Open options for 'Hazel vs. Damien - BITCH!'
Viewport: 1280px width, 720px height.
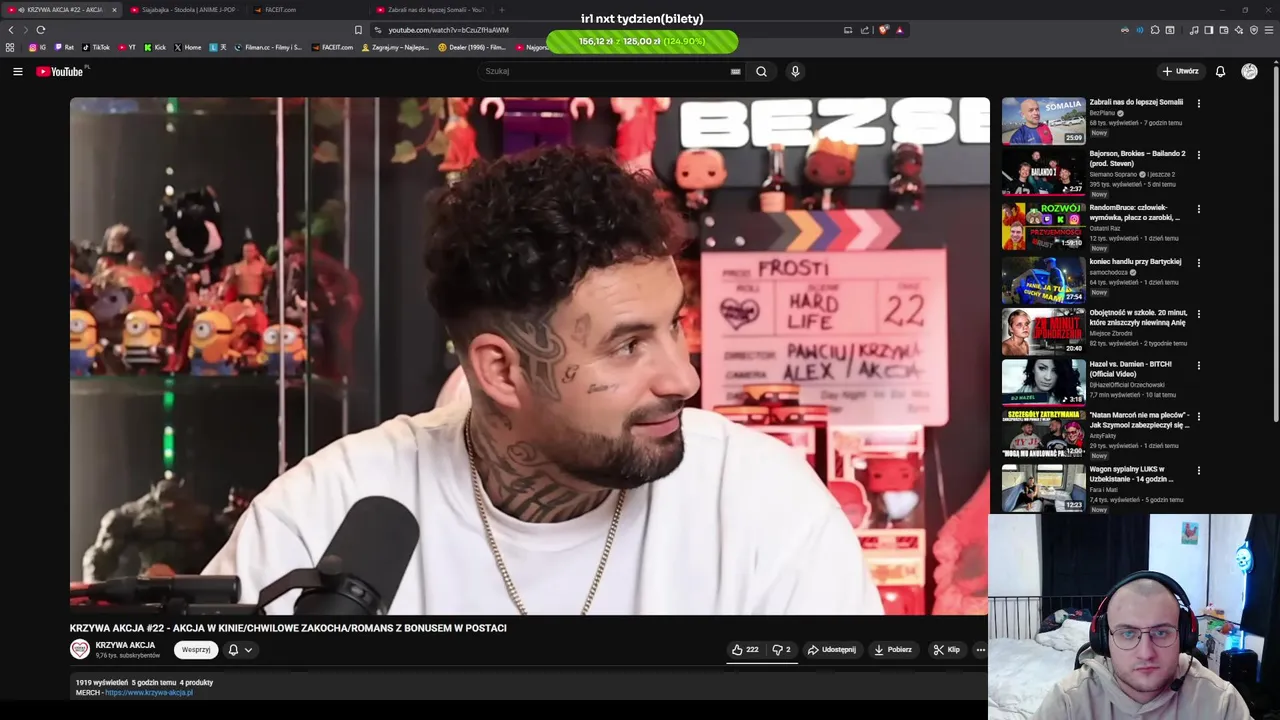(x=1198, y=365)
